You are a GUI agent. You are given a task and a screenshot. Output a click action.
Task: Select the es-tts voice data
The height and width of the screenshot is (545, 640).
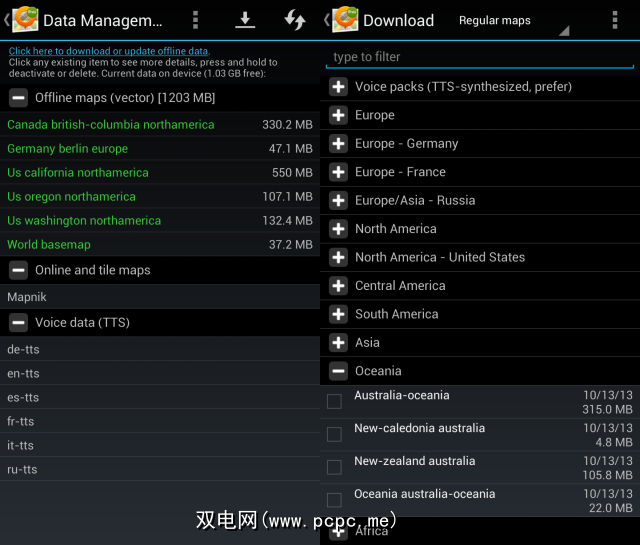(x=160, y=398)
